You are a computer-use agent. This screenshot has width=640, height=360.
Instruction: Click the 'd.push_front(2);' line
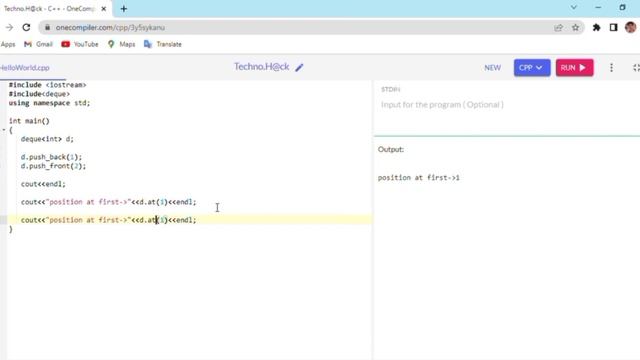[x=53, y=166]
